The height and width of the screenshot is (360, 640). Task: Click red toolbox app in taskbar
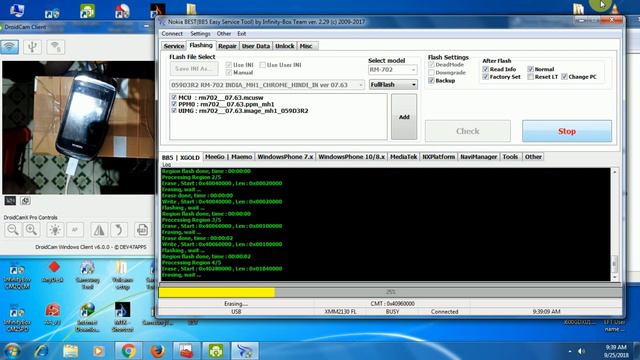click(187, 351)
